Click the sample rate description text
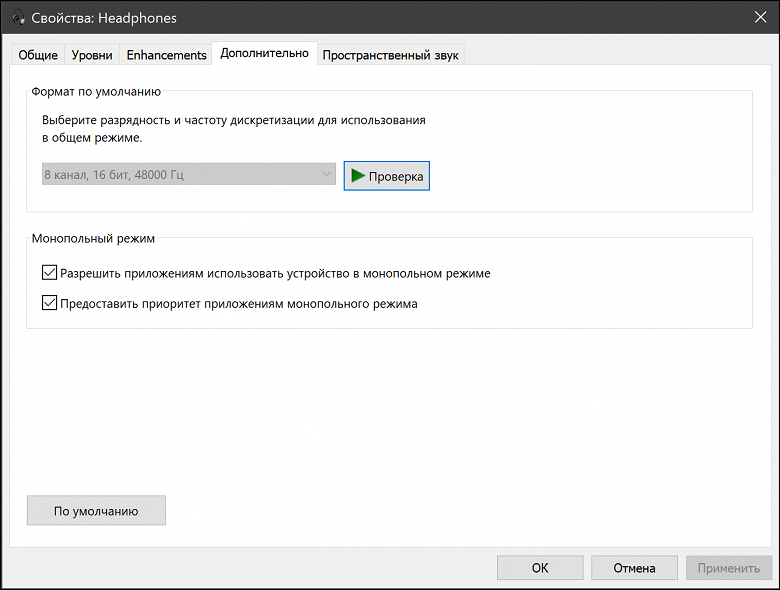 [x=234, y=129]
